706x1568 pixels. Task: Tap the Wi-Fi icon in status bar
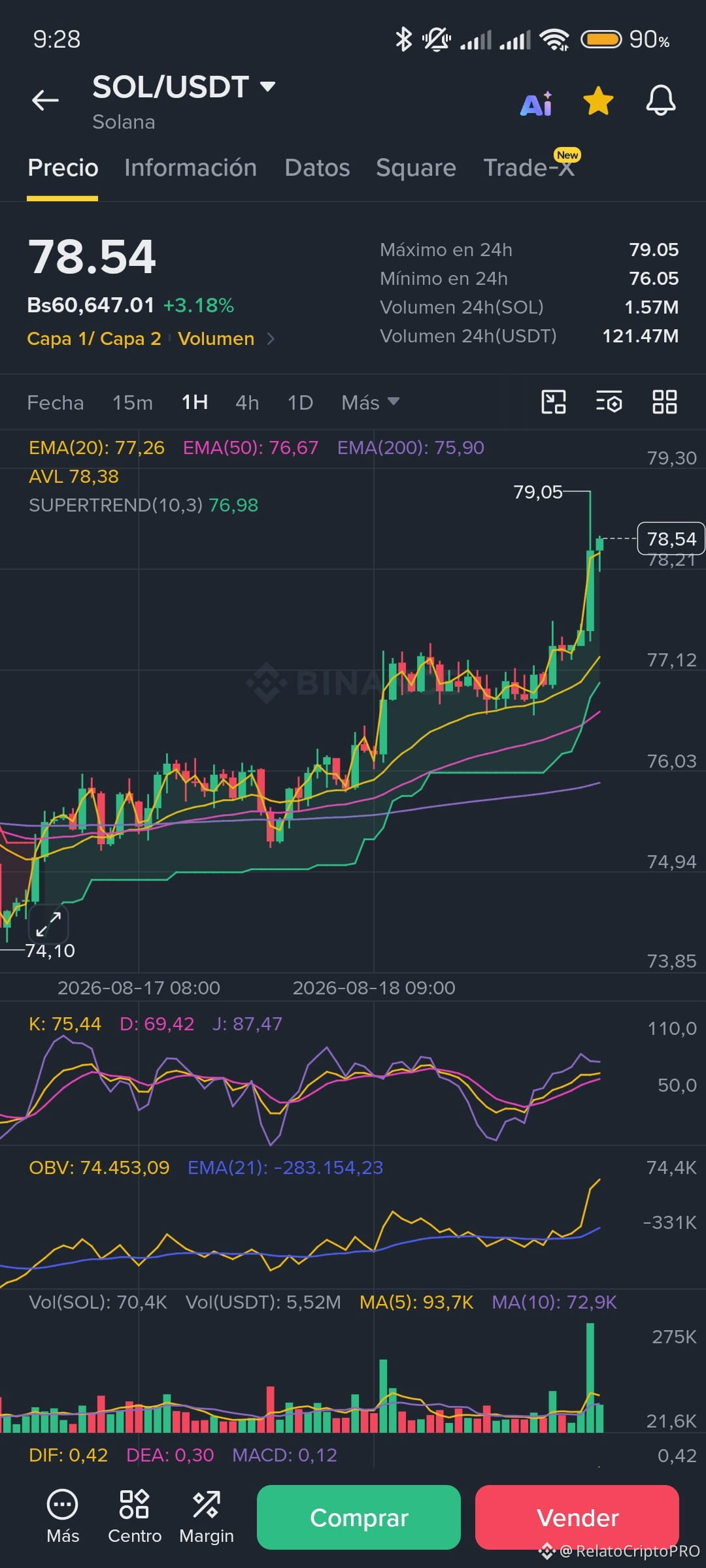point(554,40)
